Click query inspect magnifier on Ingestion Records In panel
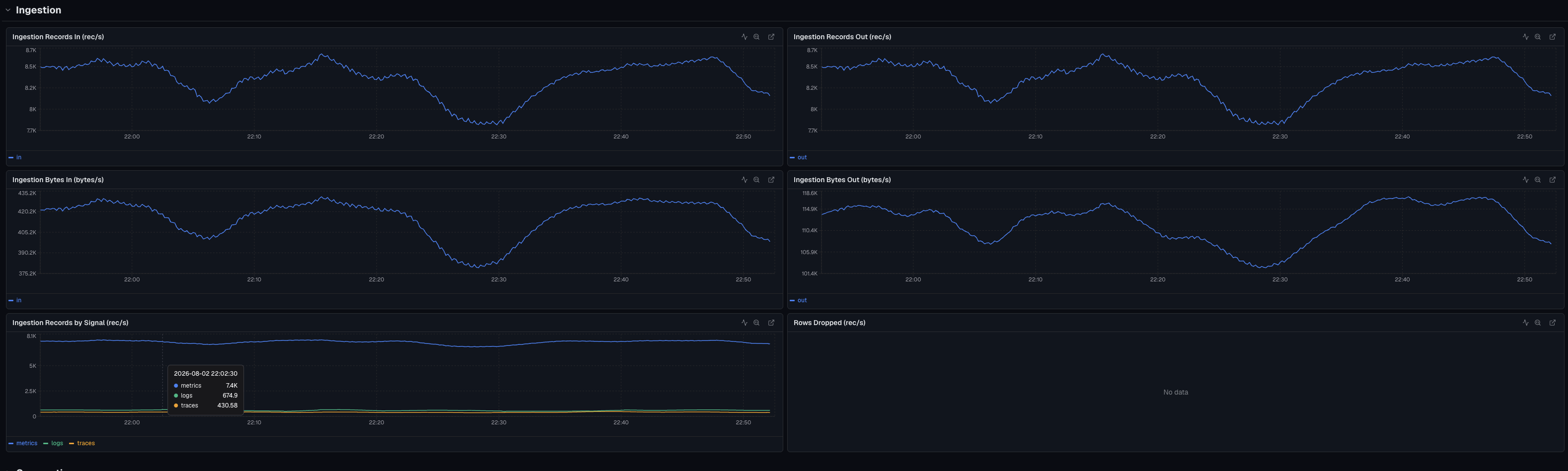 (x=756, y=37)
